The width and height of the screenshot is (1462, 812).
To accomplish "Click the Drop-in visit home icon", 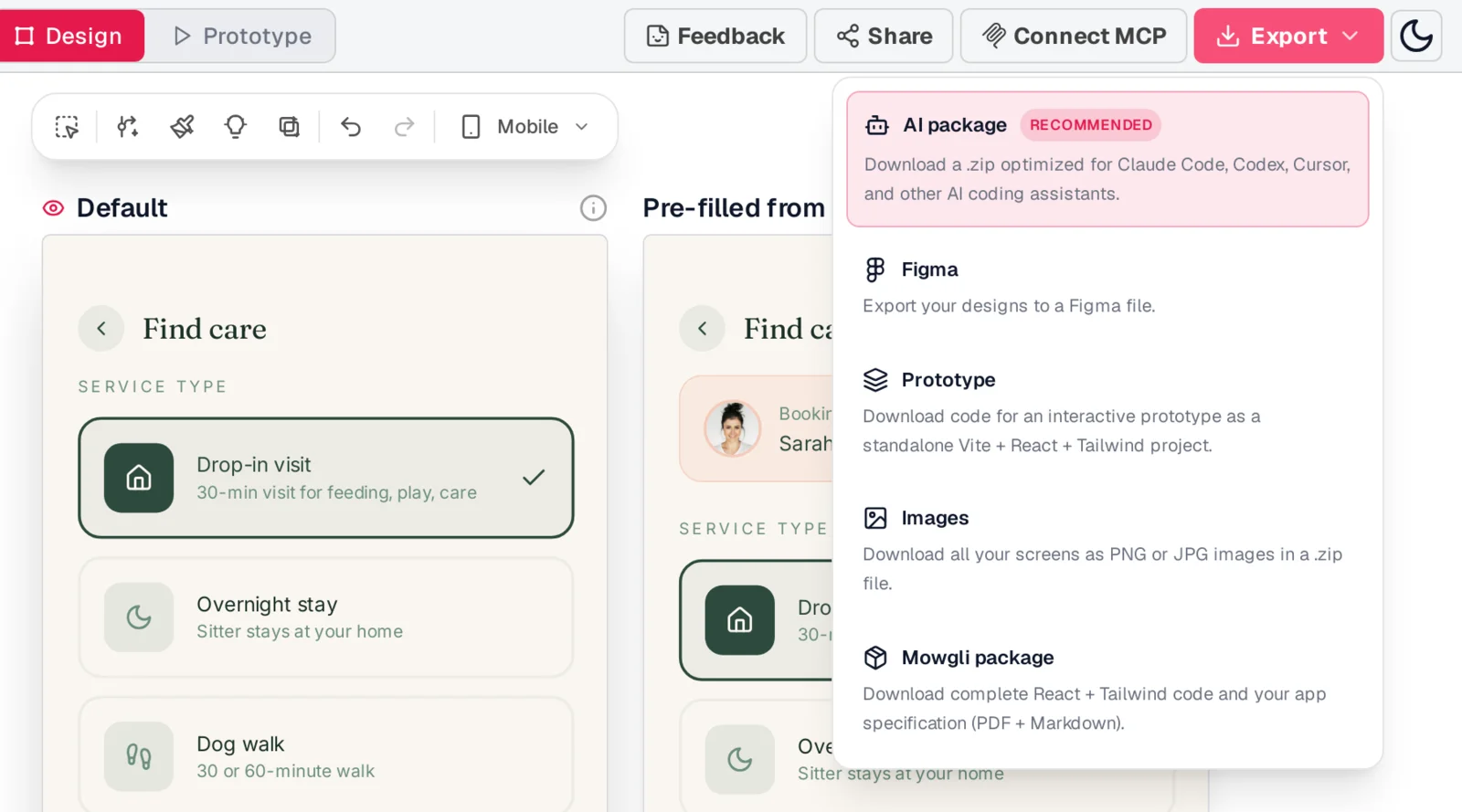I will [139, 478].
